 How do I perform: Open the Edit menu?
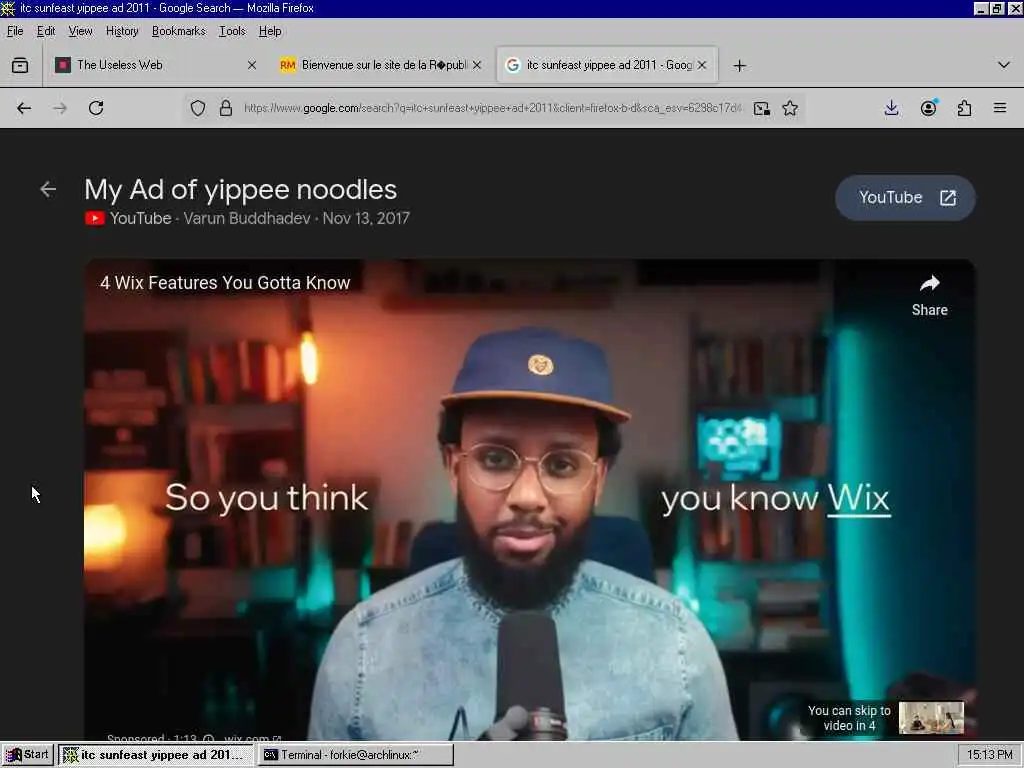point(46,31)
